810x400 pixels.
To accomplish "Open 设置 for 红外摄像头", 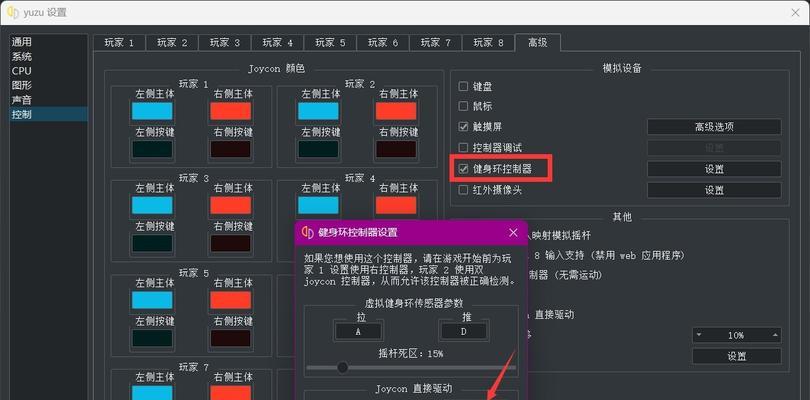I will click(x=714, y=190).
